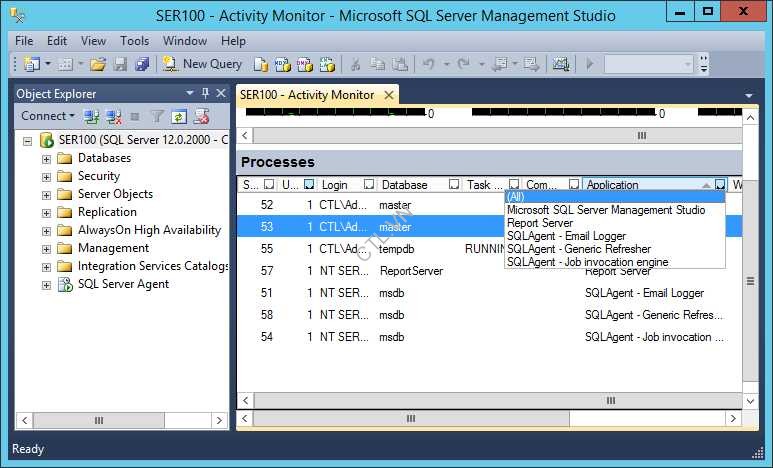Viewport: 773px width, 468px height.
Task: Click the Undo arrow icon
Action: tap(429, 64)
